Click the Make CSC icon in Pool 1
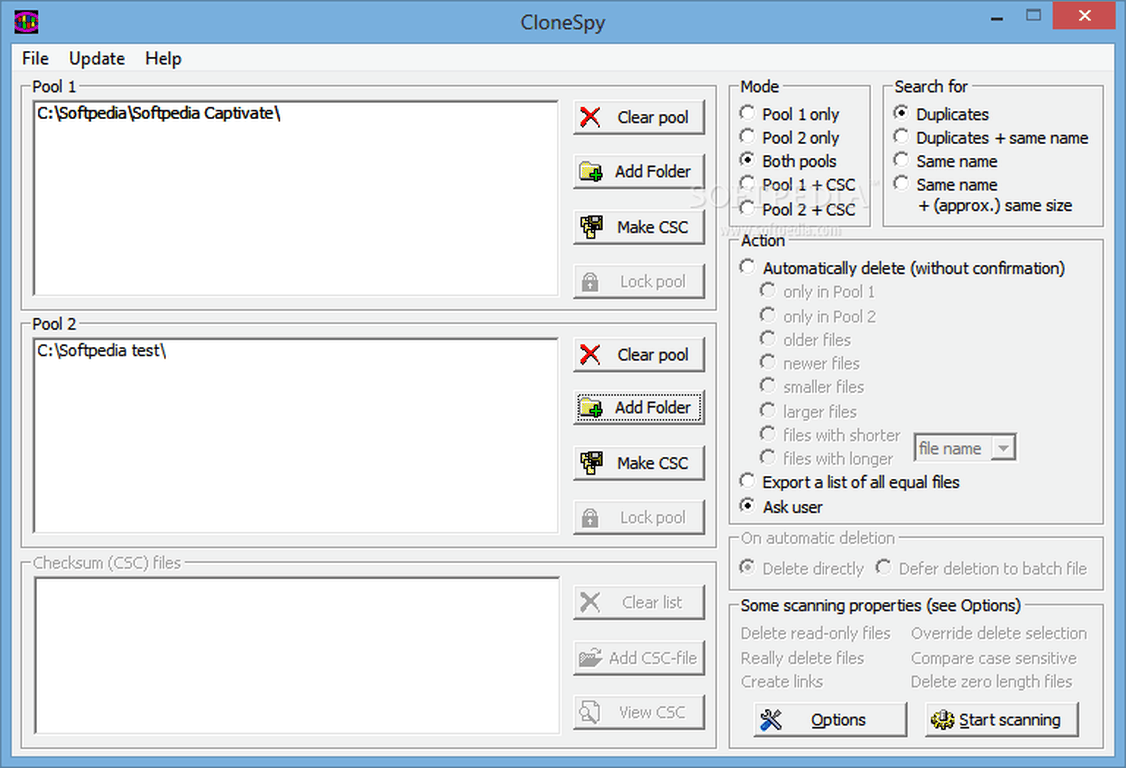This screenshot has width=1126, height=768. point(592,227)
